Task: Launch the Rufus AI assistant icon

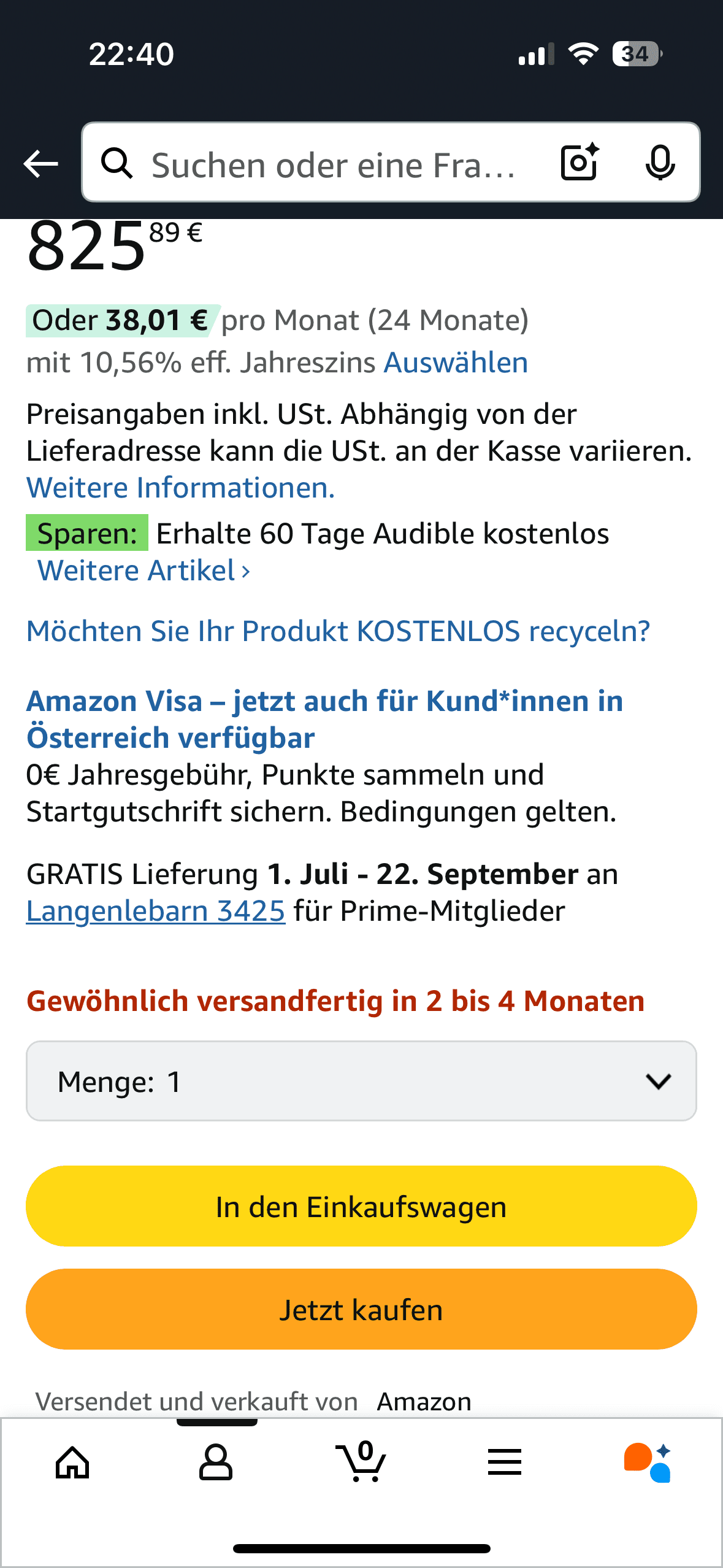Action: coord(648,1462)
